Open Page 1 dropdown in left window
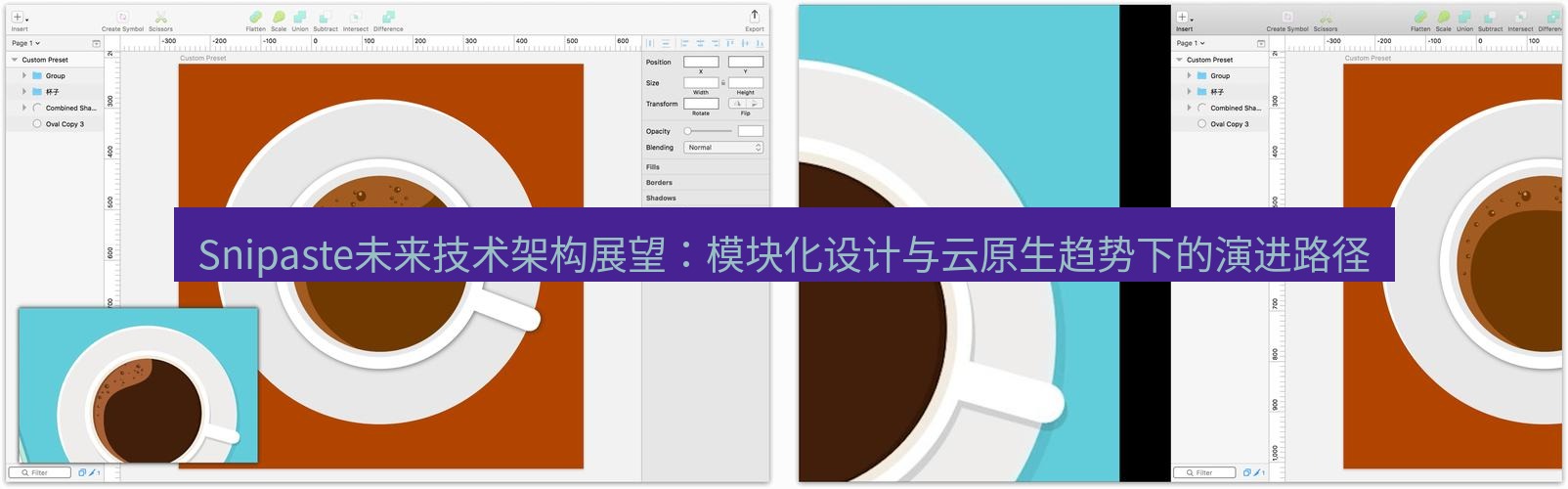1568x489 pixels. click(26, 43)
